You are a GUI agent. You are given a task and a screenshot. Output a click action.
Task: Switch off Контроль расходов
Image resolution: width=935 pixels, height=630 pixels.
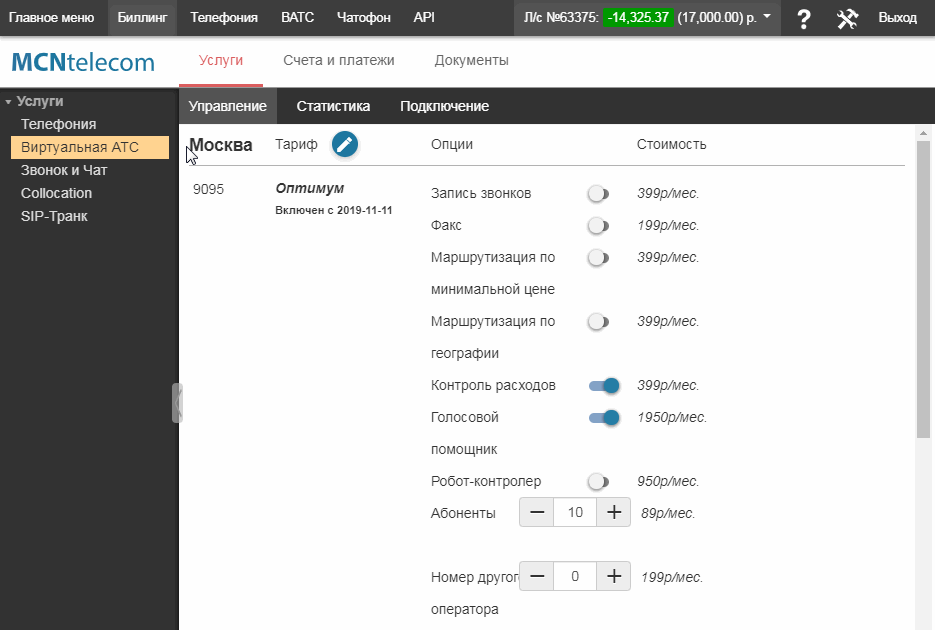click(604, 385)
